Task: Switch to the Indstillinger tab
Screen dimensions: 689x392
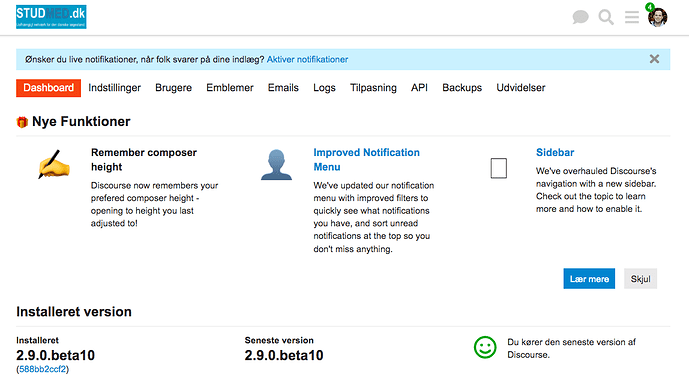Action: 114,88
